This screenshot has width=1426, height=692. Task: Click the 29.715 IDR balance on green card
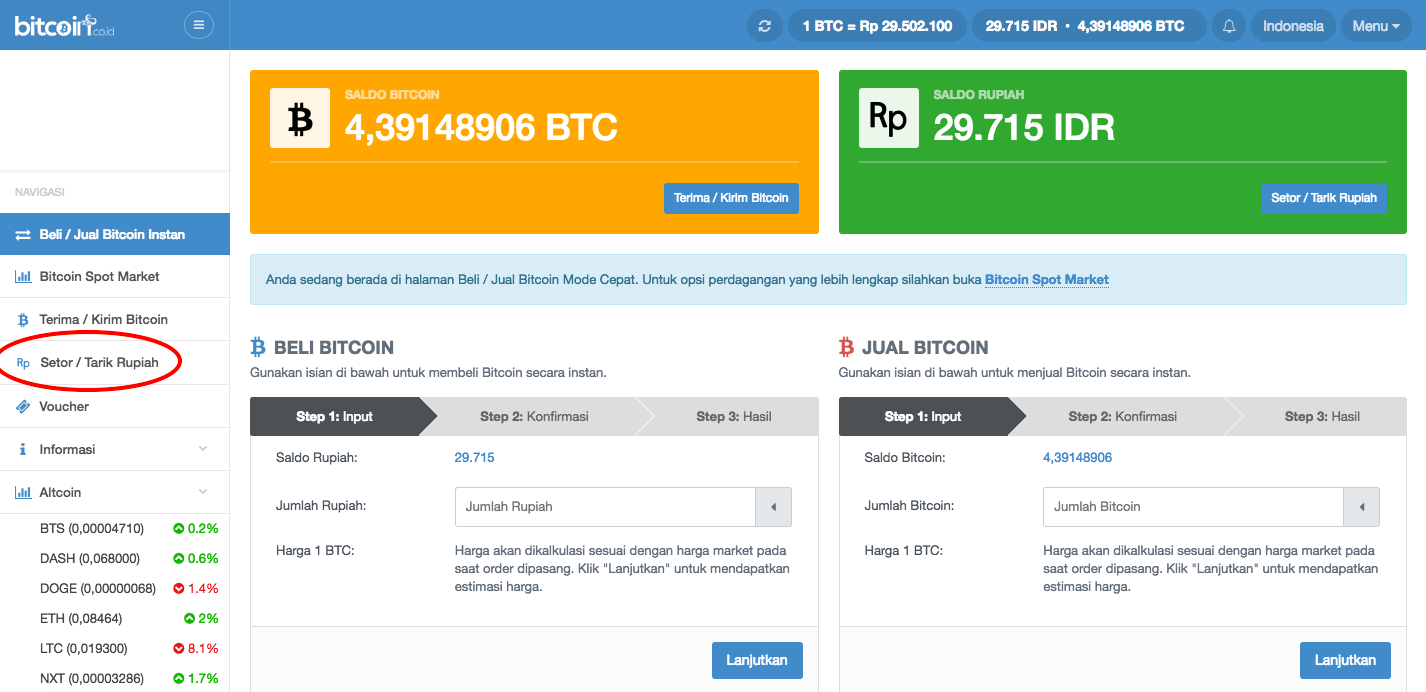(1024, 128)
